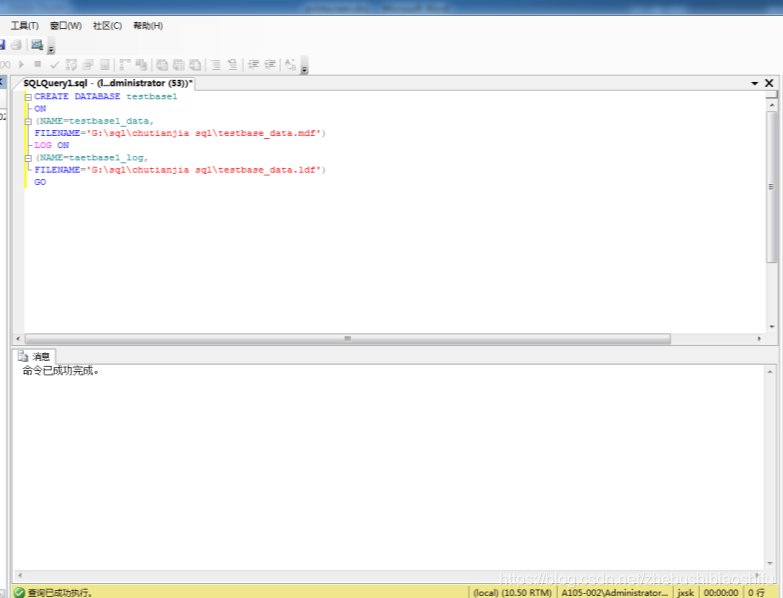Click the editor horizontal scroll right arrow

pos(759,338)
